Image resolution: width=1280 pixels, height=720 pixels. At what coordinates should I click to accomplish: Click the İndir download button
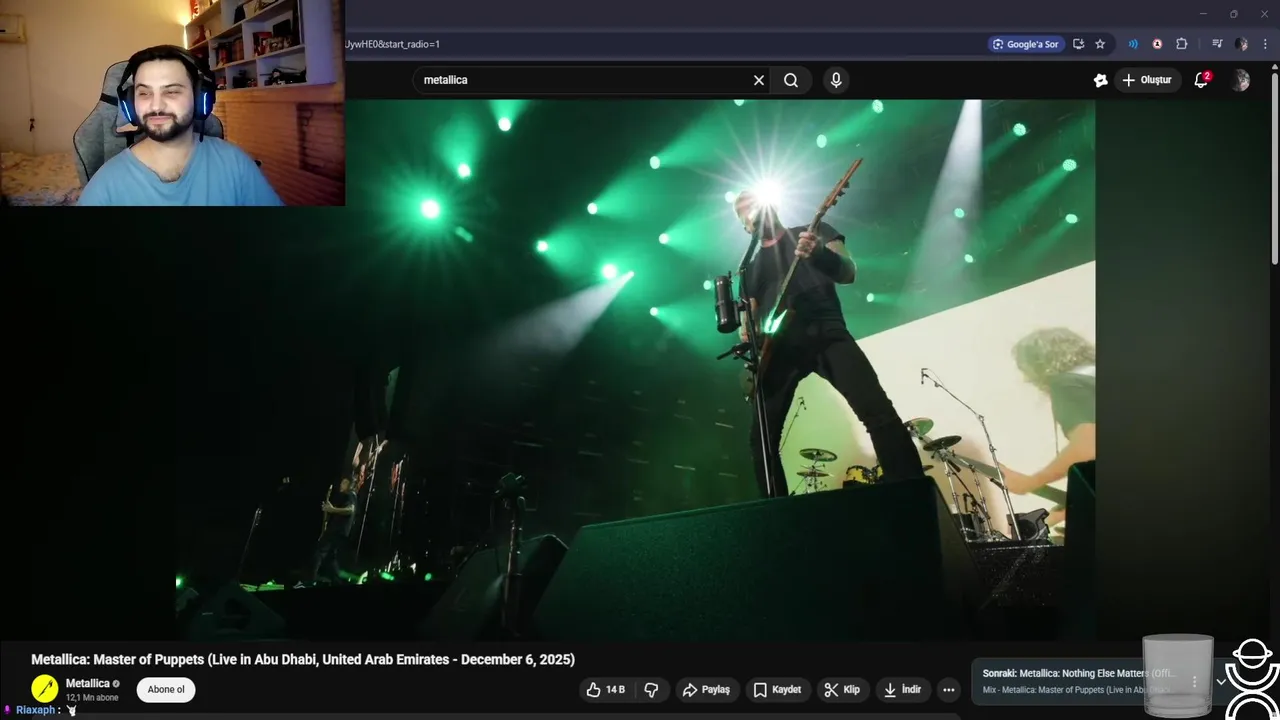902,690
